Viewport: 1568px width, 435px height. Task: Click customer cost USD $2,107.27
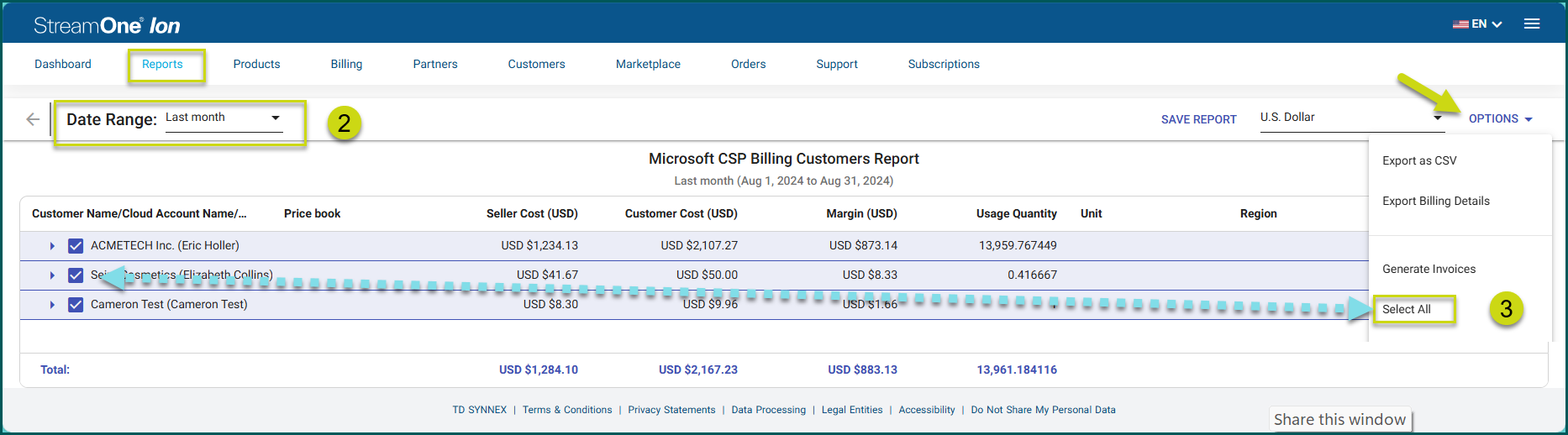click(699, 245)
